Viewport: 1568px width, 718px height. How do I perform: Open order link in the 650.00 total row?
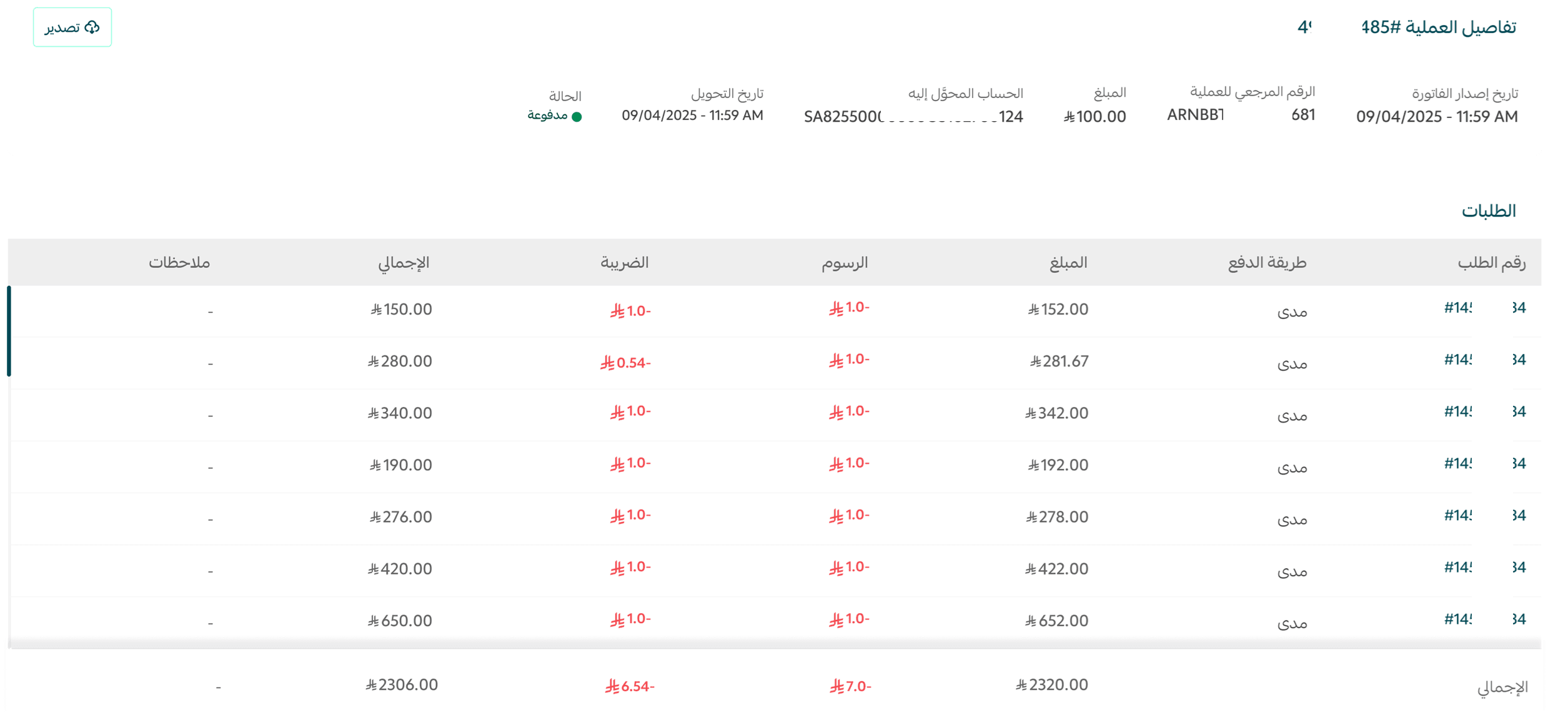[1485, 619]
